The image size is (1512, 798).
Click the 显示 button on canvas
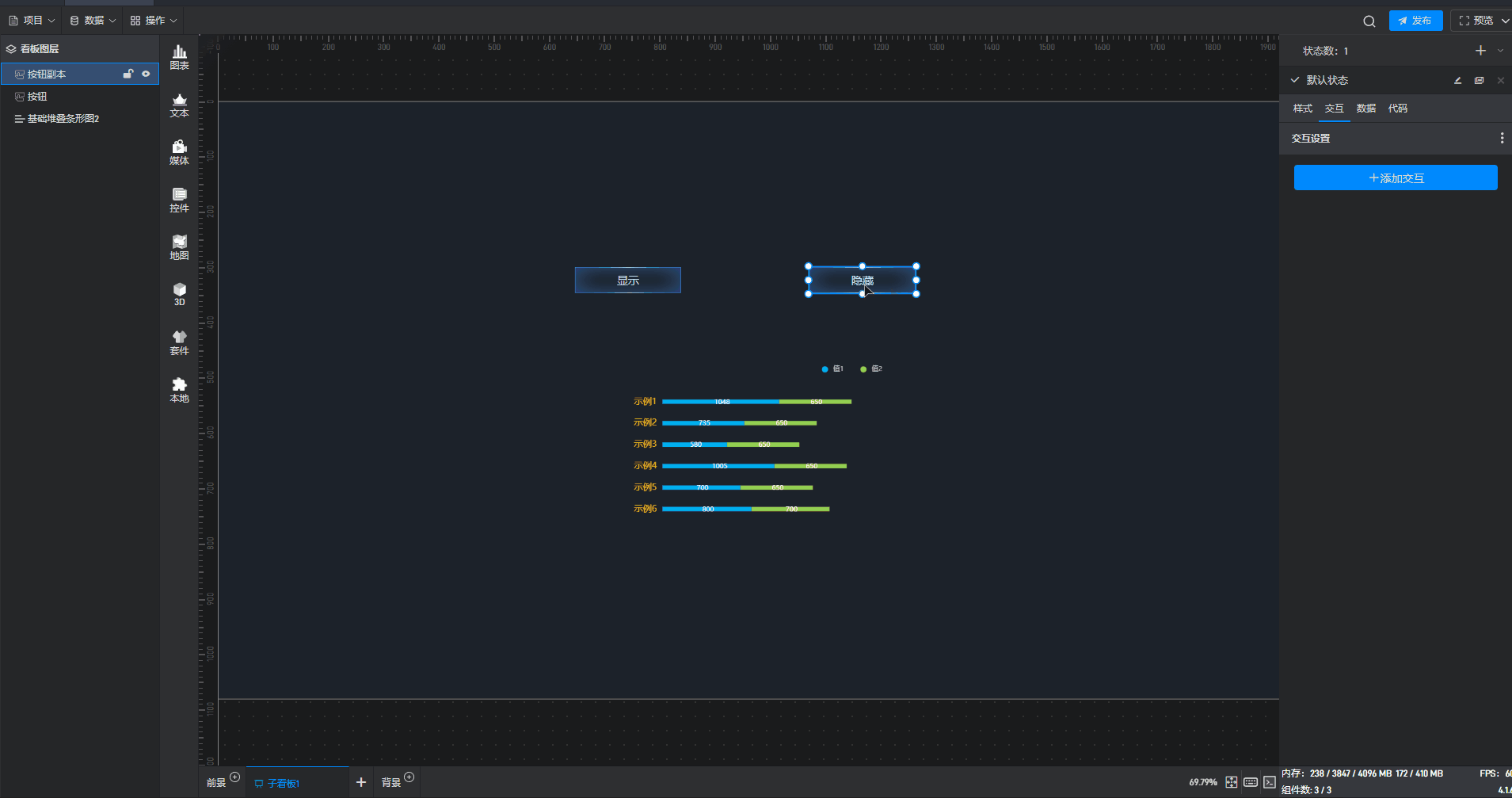628,281
